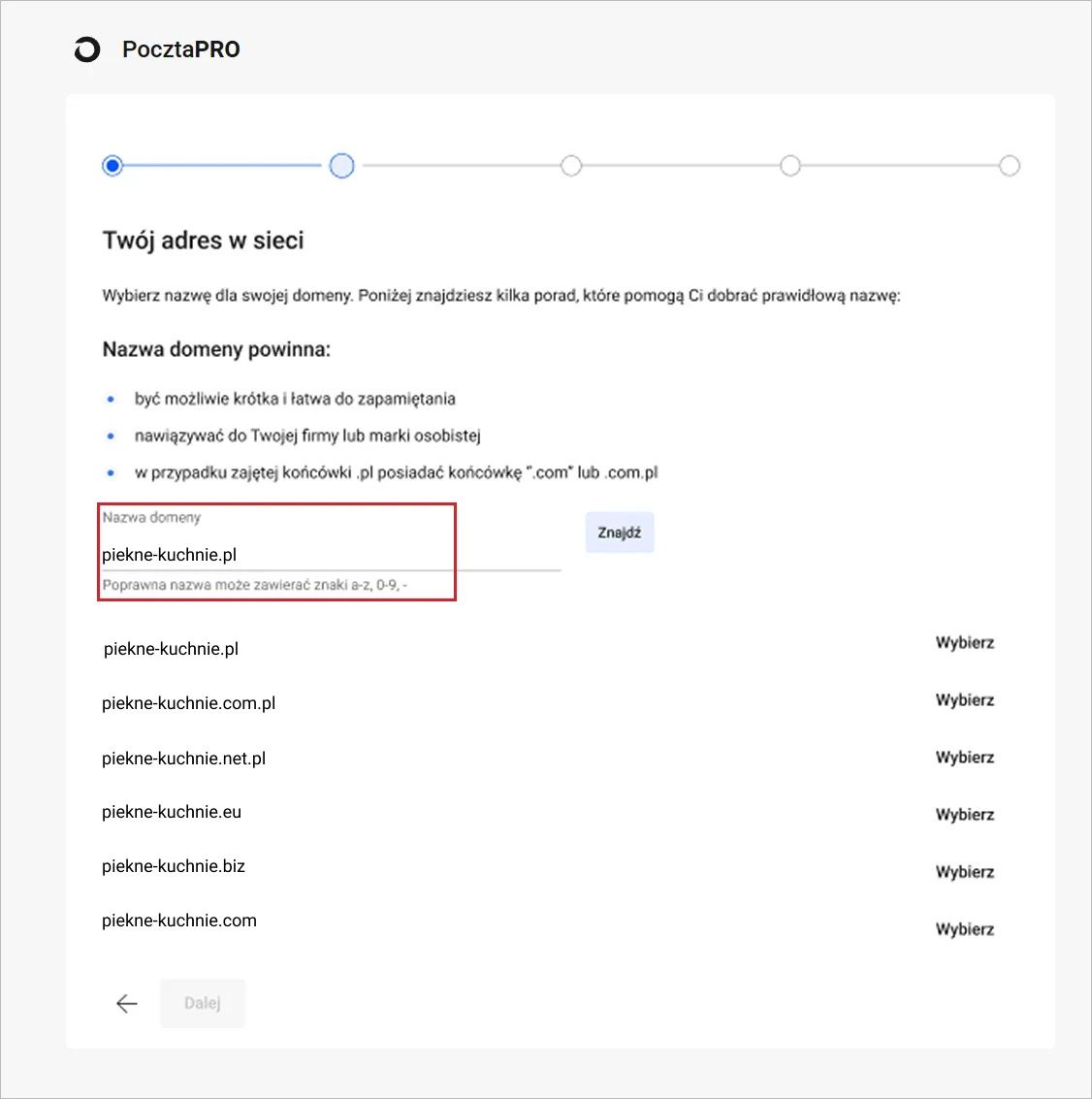Choose Wybierz for piekne-kuchnie.pl
Image resolution: width=1092 pixels, height=1099 pixels.
click(x=965, y=643)
